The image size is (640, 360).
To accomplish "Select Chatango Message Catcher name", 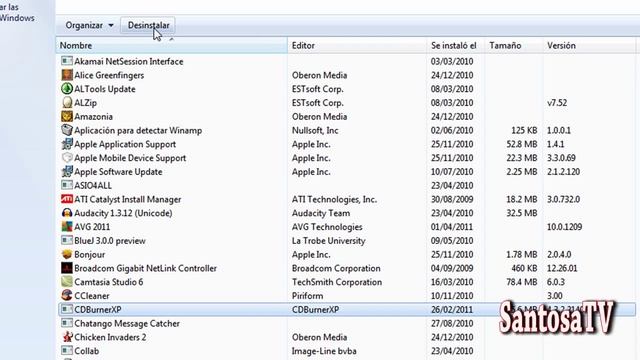I will click(x=127, y=324).
